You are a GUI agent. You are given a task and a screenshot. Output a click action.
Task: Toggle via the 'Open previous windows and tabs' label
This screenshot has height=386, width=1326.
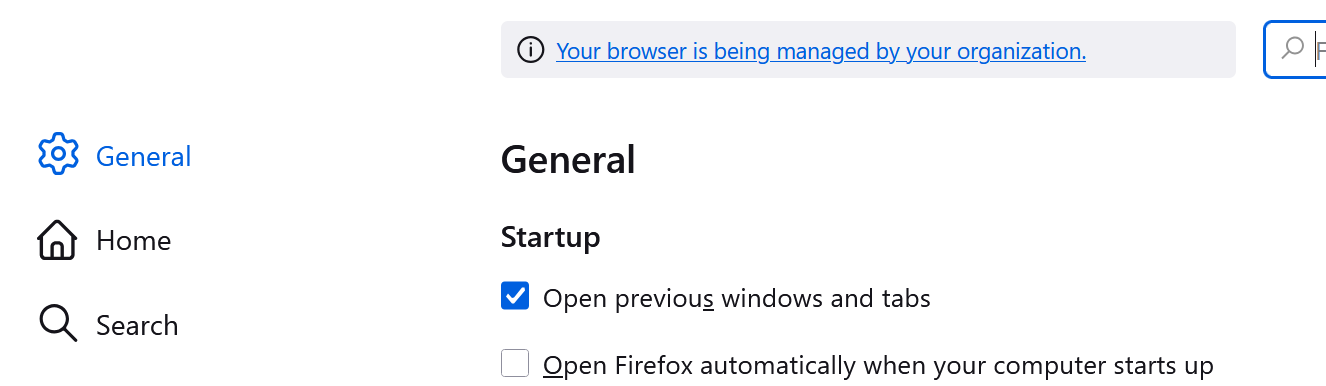(737, 298)
